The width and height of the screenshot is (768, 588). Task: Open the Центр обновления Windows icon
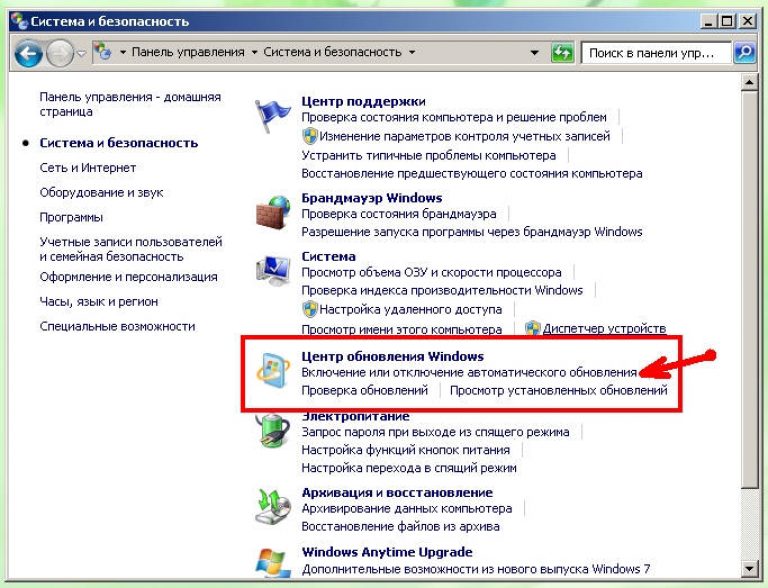(272, 372)
